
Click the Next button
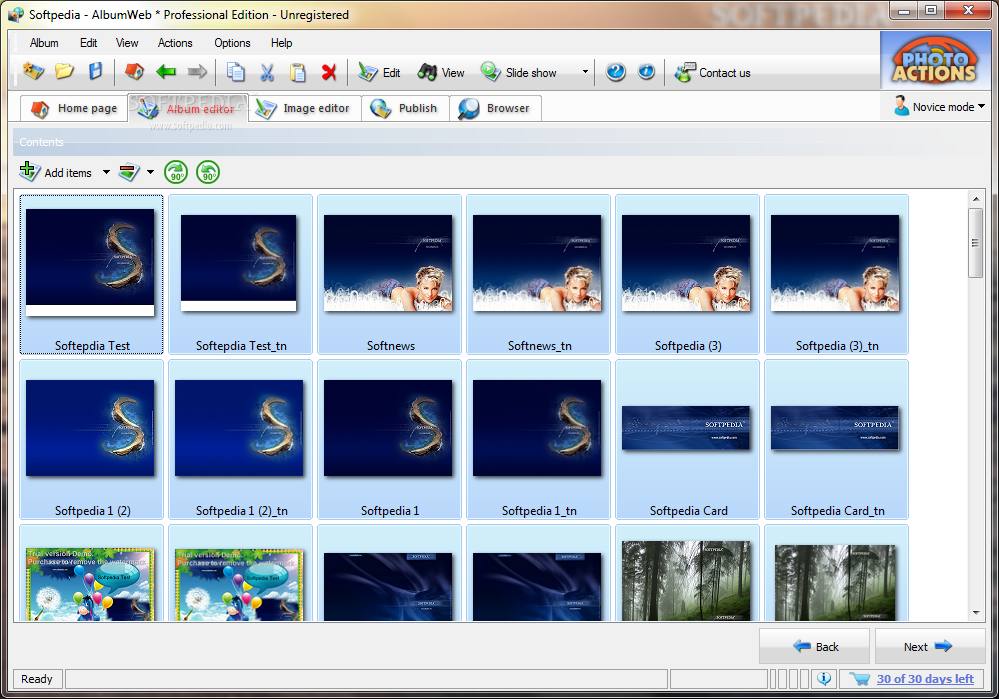(x=930, y=647)
